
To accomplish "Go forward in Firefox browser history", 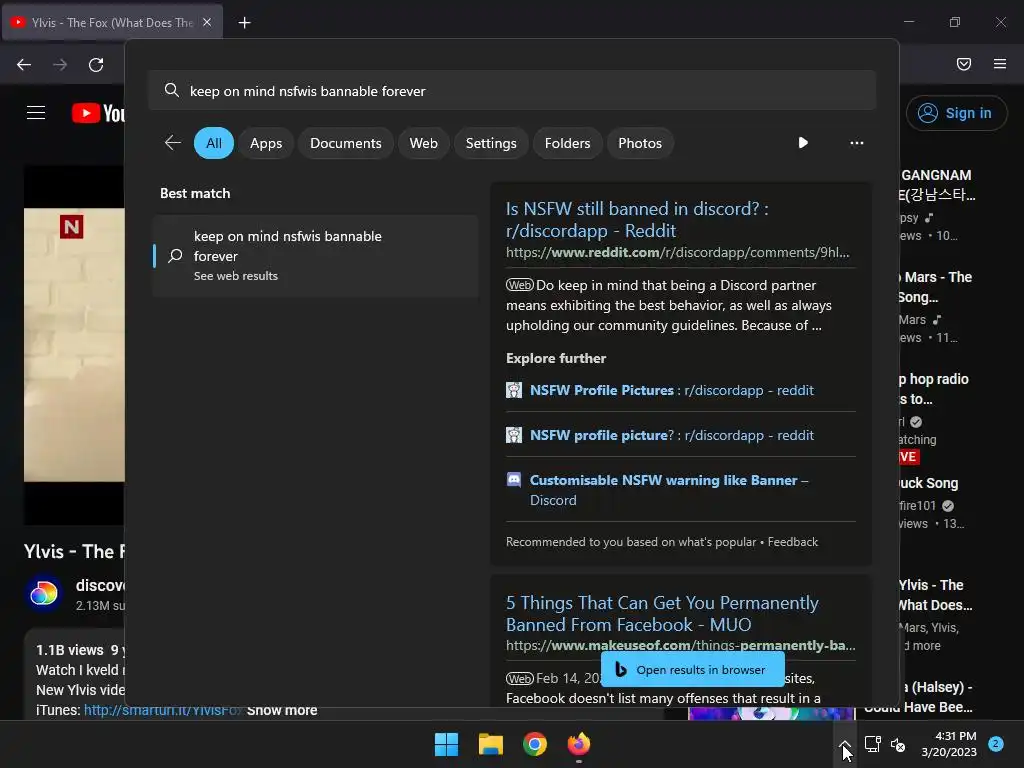I will [60, 64].
